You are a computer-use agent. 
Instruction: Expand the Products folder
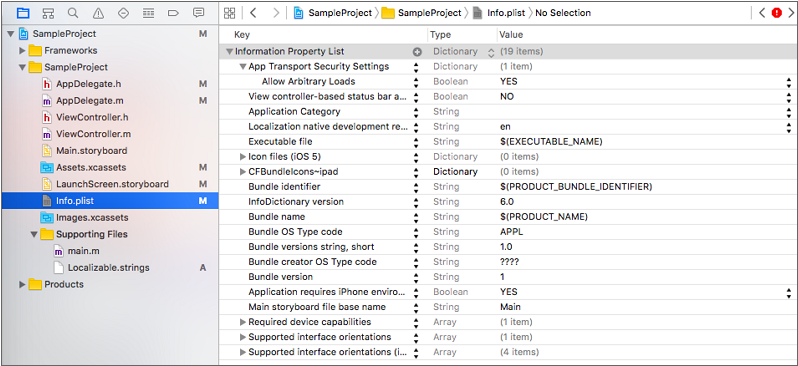pos(22,284)
